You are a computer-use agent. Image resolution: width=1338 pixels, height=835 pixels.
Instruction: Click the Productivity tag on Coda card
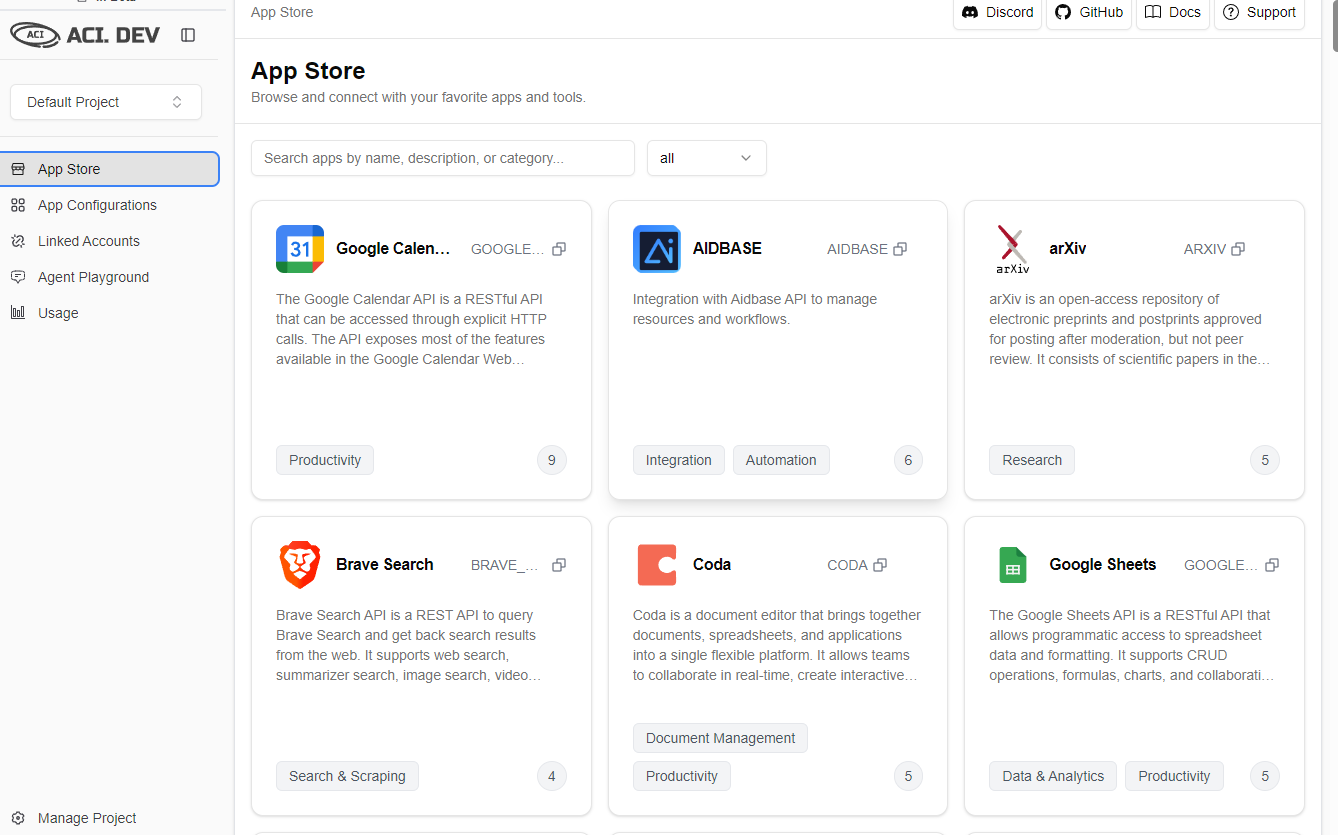pos(682,776)
